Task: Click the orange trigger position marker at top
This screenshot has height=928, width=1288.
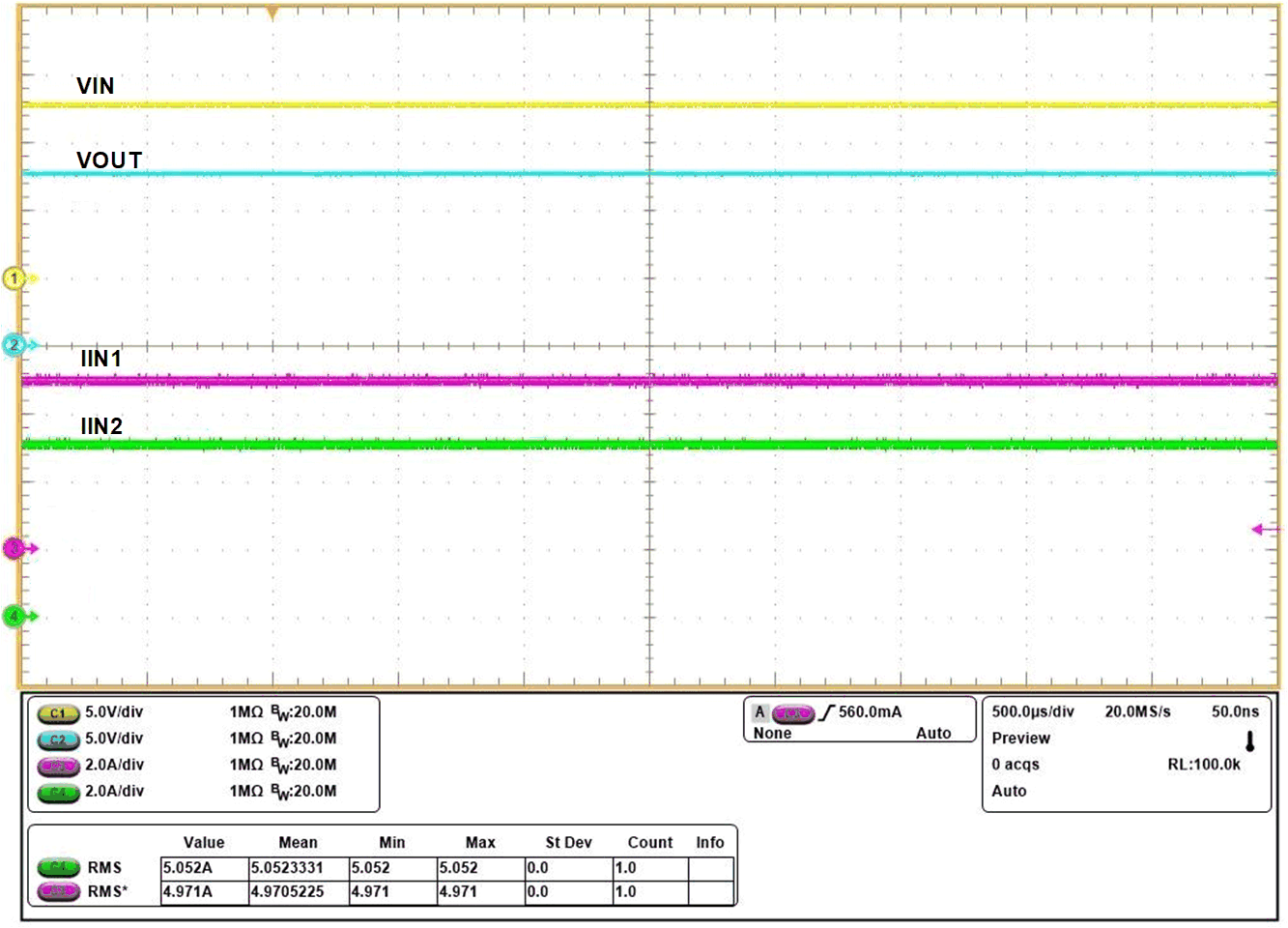Action: pyautogui.click(x=272, y=14)
